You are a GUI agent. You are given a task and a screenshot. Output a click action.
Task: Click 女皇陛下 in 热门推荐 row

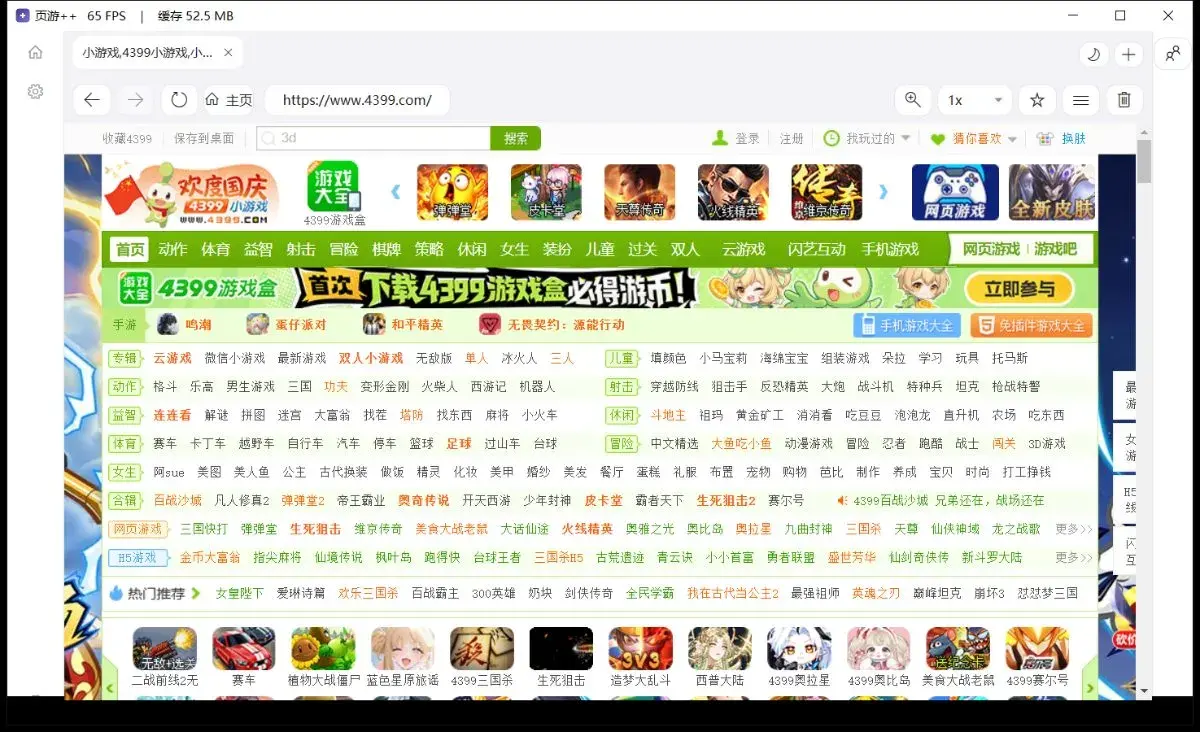tap(240, 593)
